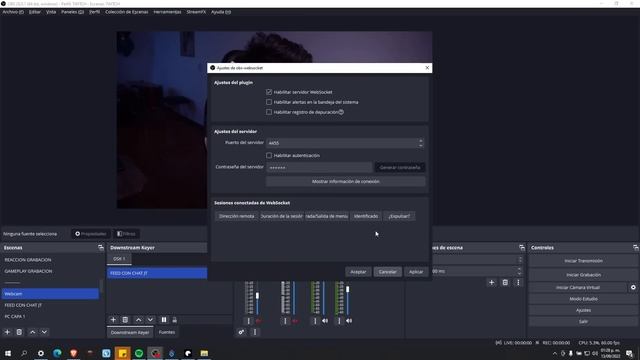Move Downstream Keyer item down

(x=150, y=320)
